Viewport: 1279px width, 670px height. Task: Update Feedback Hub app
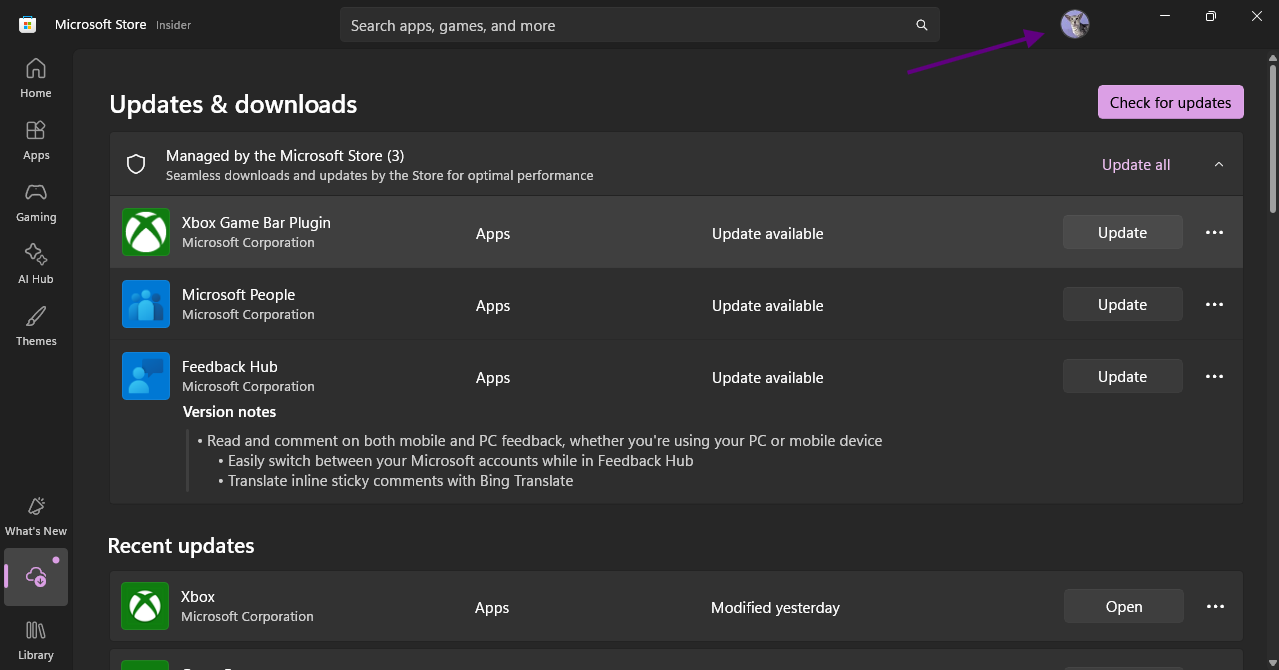tap(1122, 376)
